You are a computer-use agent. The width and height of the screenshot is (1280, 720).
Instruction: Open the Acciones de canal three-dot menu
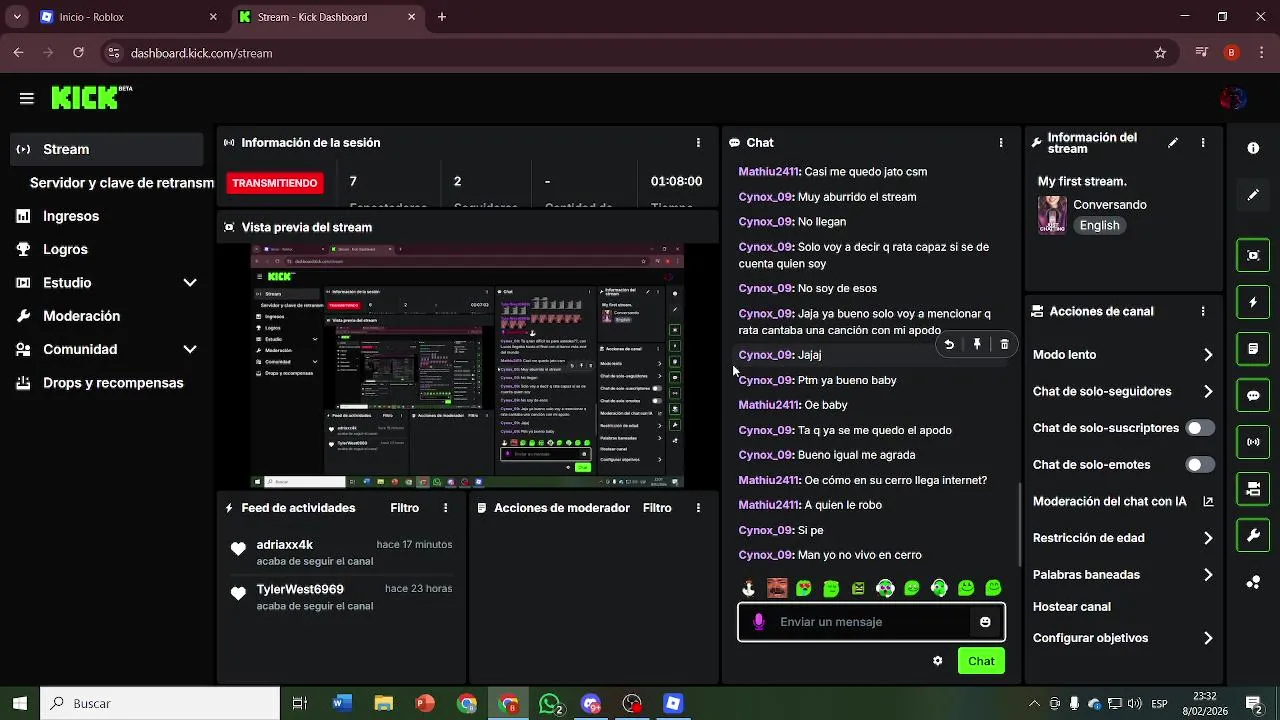click(x=1203, y=311)
